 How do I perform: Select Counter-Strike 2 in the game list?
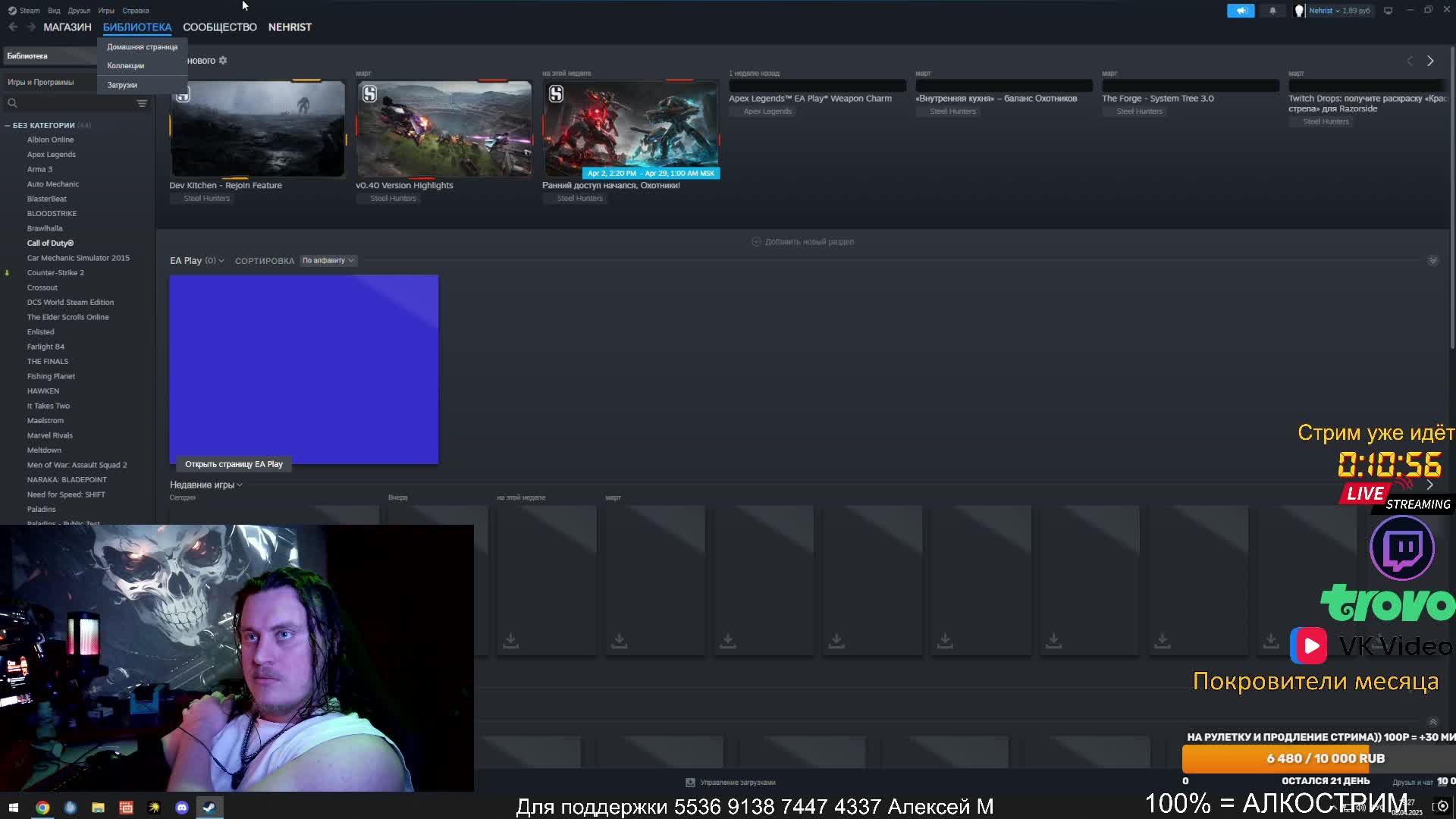pyautogui.click(x=55, y=273)
